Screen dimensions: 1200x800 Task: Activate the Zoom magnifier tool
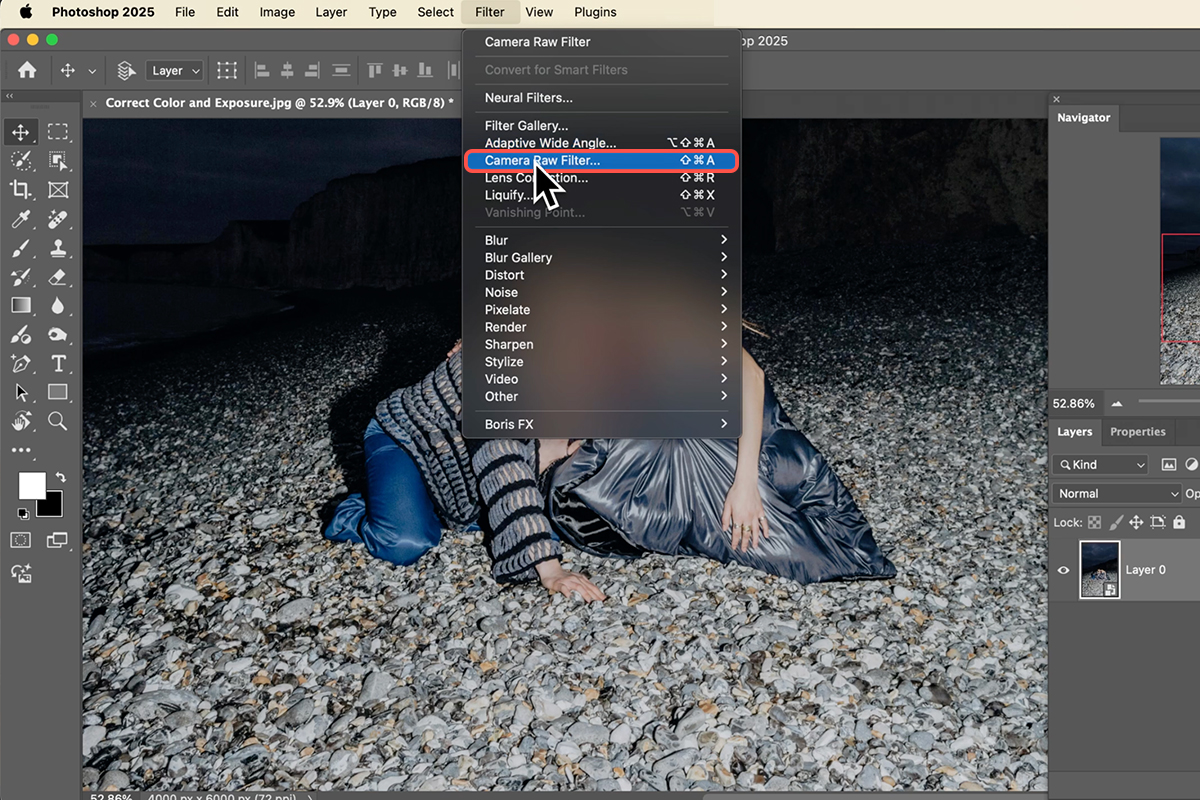click(x=58, y=422)
